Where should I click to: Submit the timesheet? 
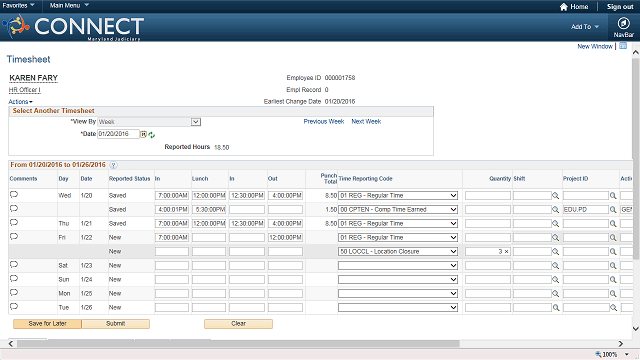[x=116, y=324]
